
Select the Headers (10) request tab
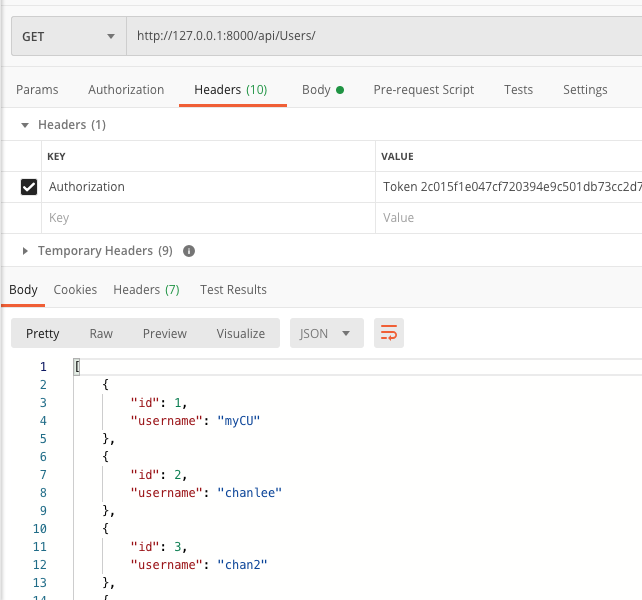(x=231, y=90)
